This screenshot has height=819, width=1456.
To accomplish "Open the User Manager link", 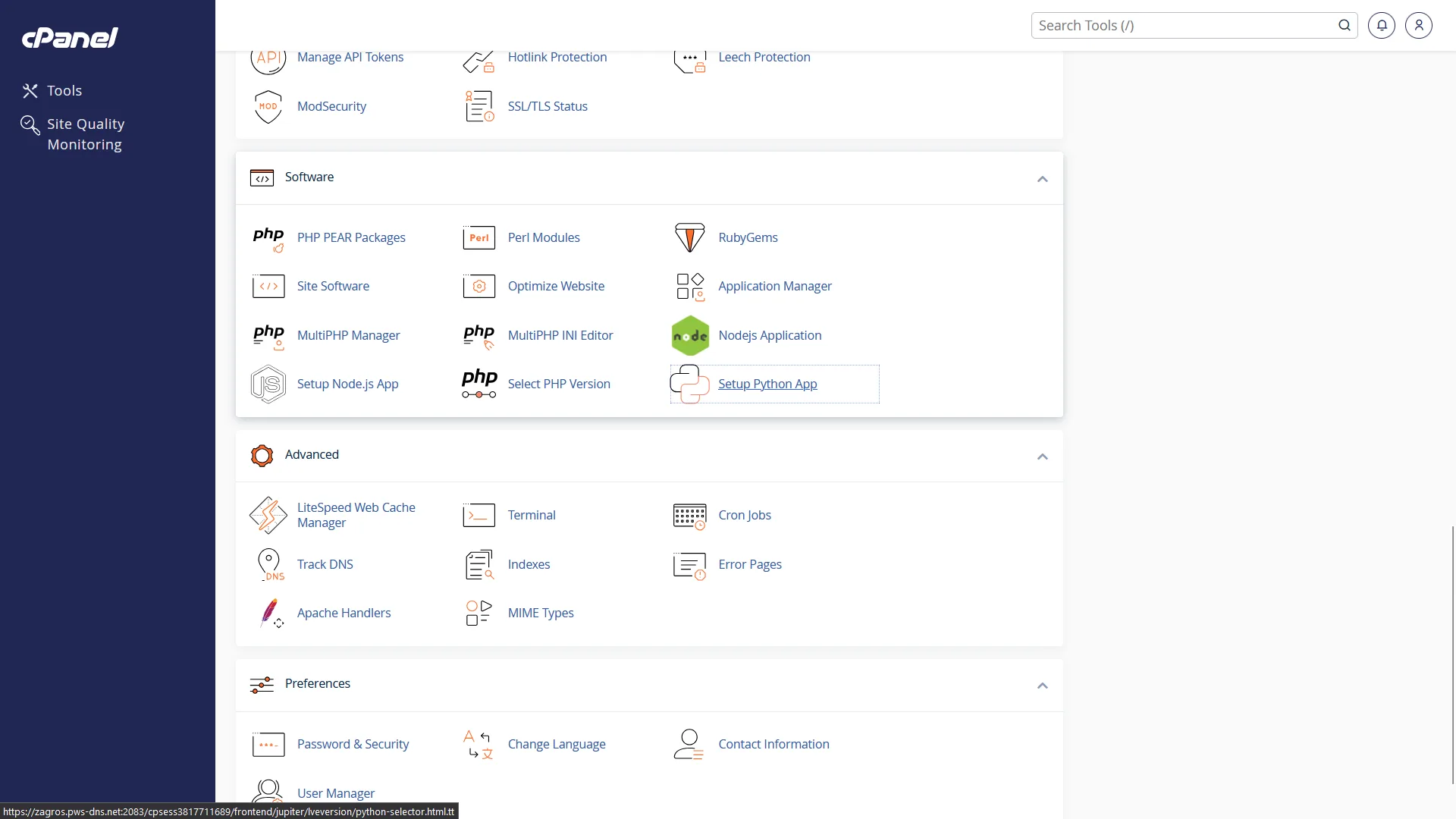I will click(336, 793).
